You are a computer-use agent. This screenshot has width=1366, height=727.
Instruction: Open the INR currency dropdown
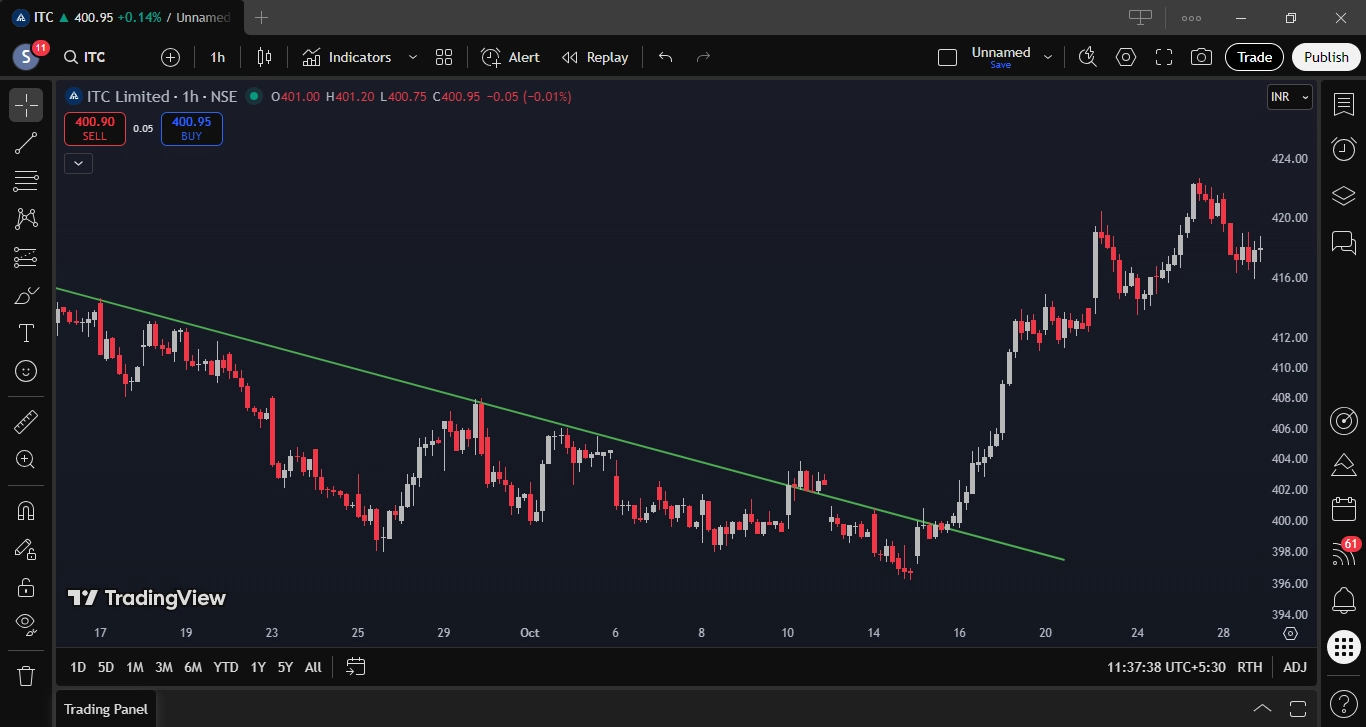tap(1289, 97)
